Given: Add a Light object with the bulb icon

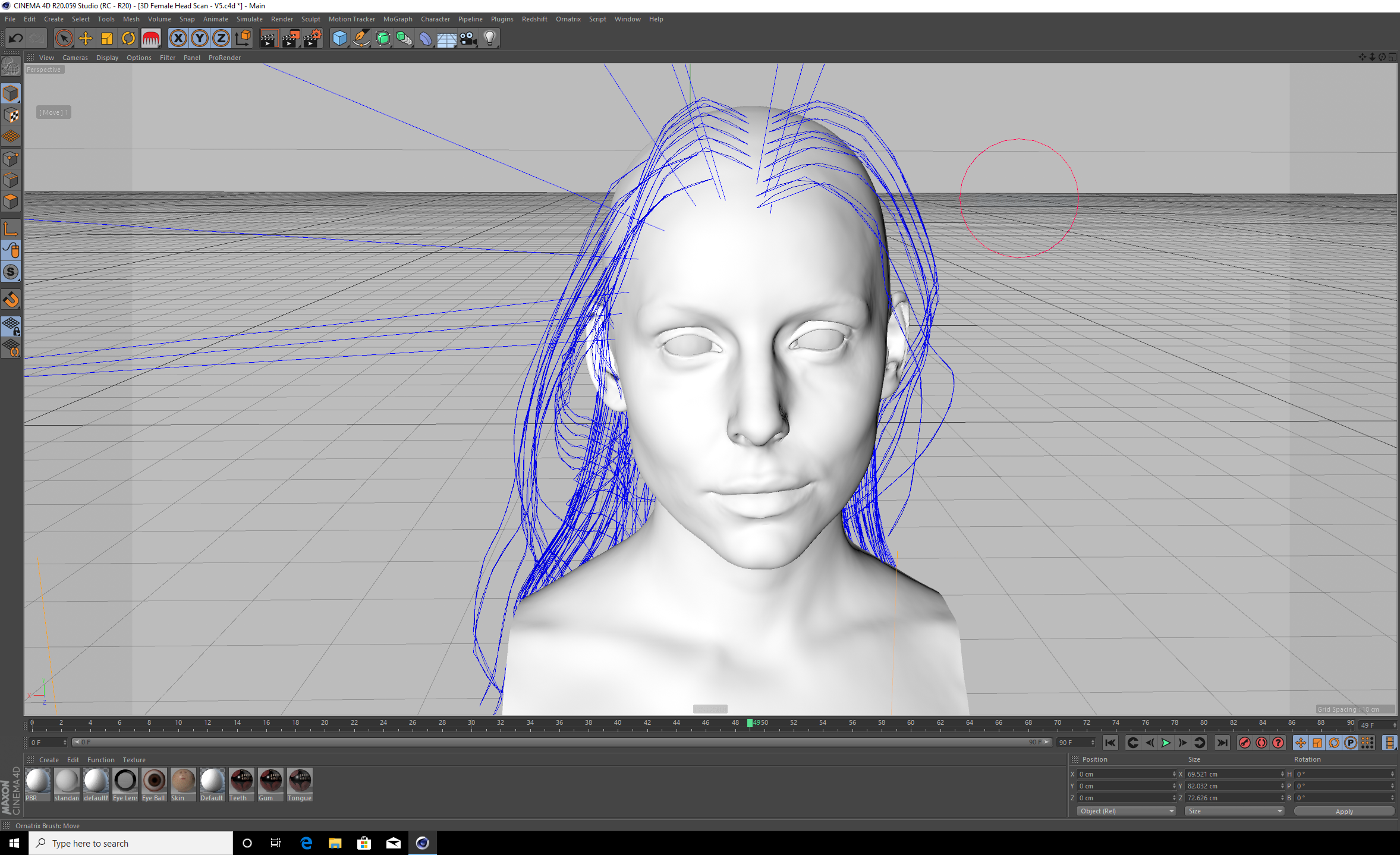Looking at the screenshot, I should 489,39.
